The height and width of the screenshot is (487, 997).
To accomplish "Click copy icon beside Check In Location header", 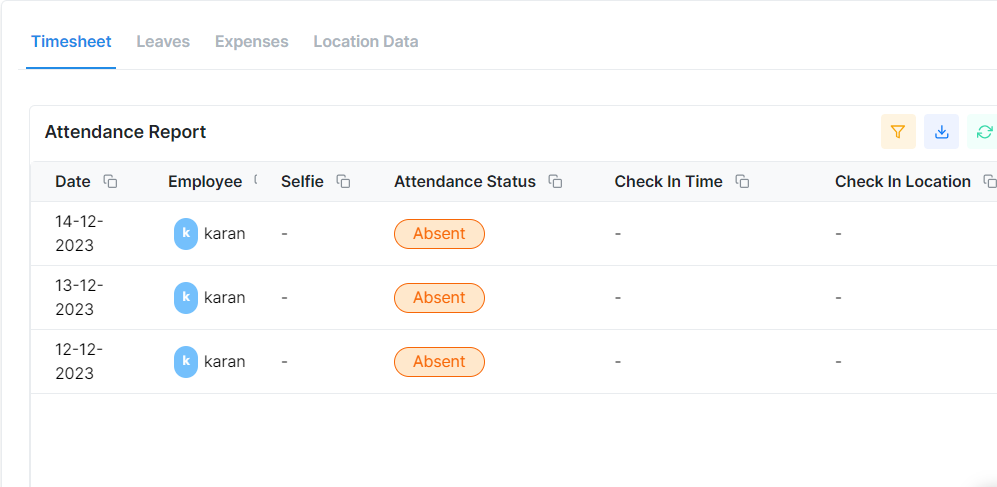I will (x=990, y=182).
